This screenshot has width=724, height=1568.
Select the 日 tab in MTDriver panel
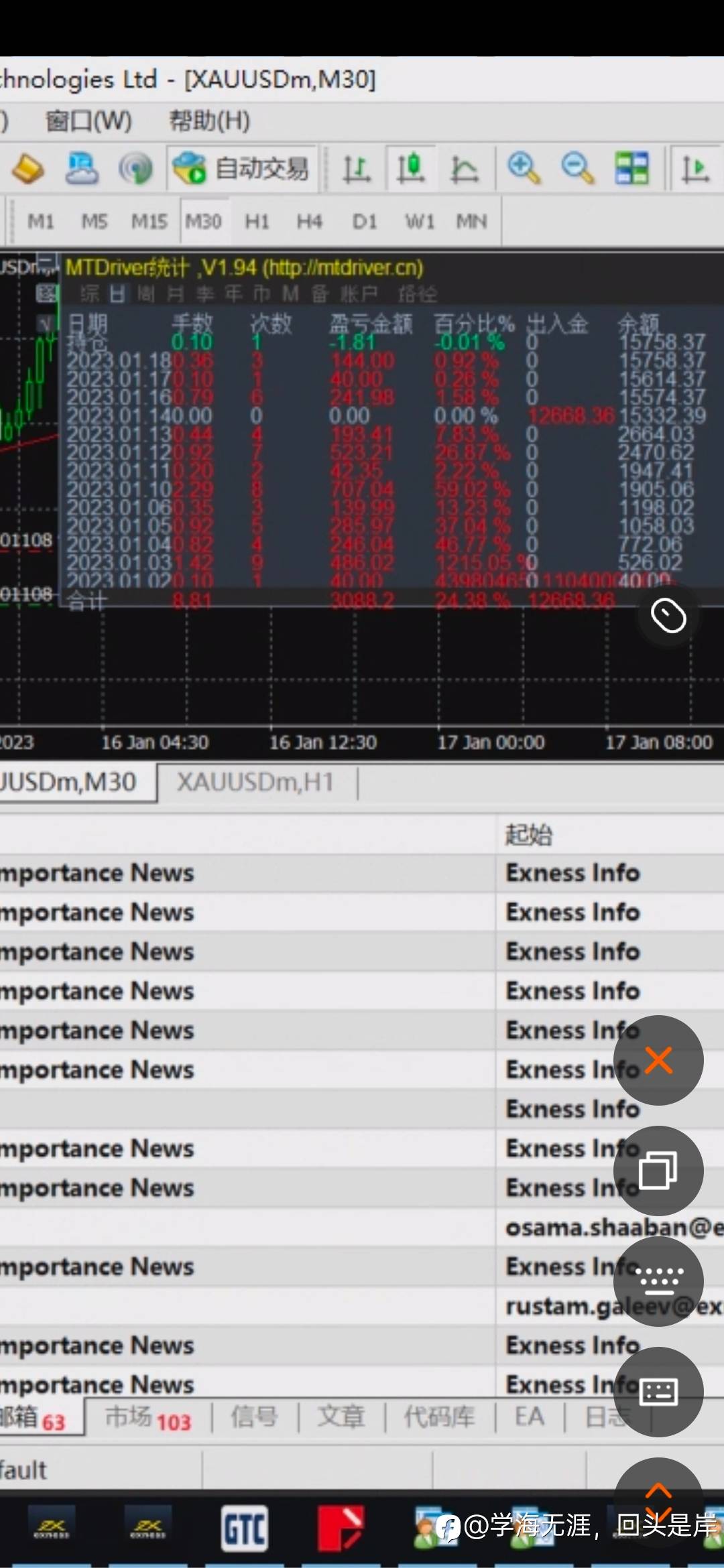[117, 294]
